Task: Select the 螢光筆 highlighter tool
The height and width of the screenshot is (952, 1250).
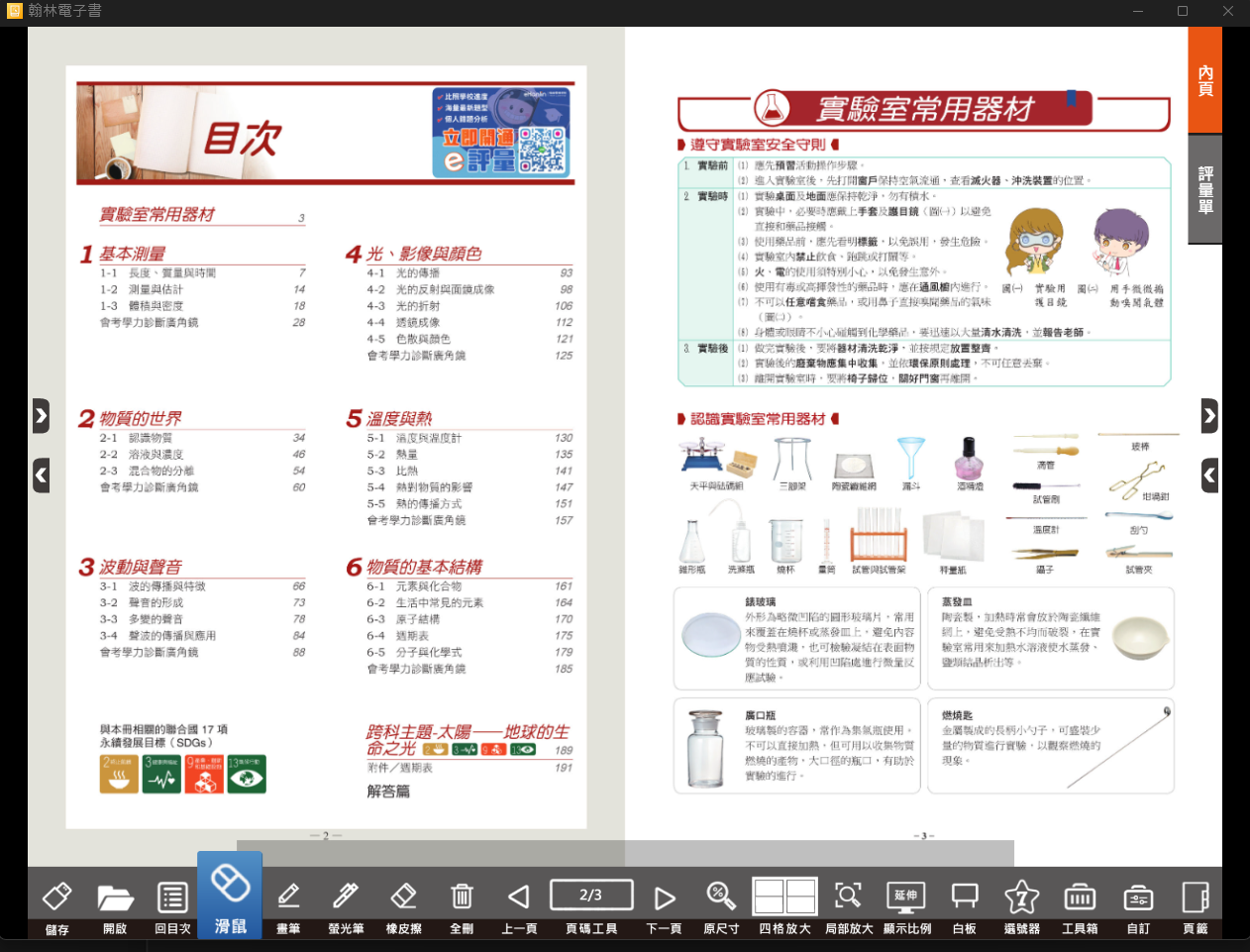Action: [x=346, y=906]
